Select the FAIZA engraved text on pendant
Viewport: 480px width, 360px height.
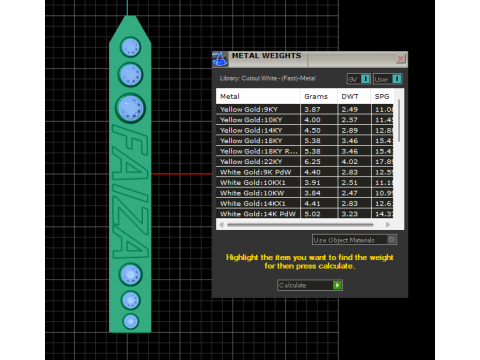coord(130,192)
